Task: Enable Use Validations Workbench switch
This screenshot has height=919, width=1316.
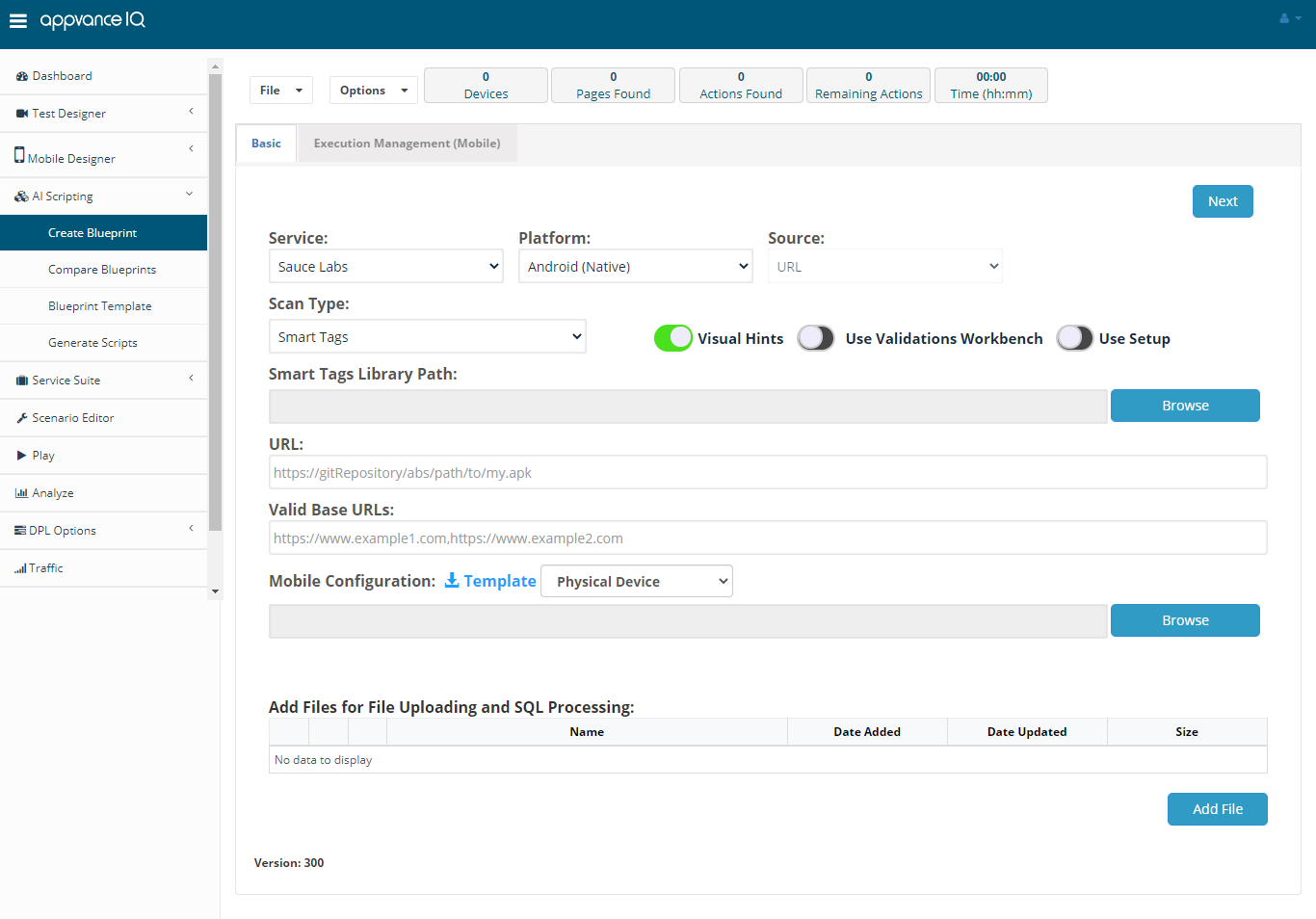Action: pyautogui.click(x=816, y=338)
